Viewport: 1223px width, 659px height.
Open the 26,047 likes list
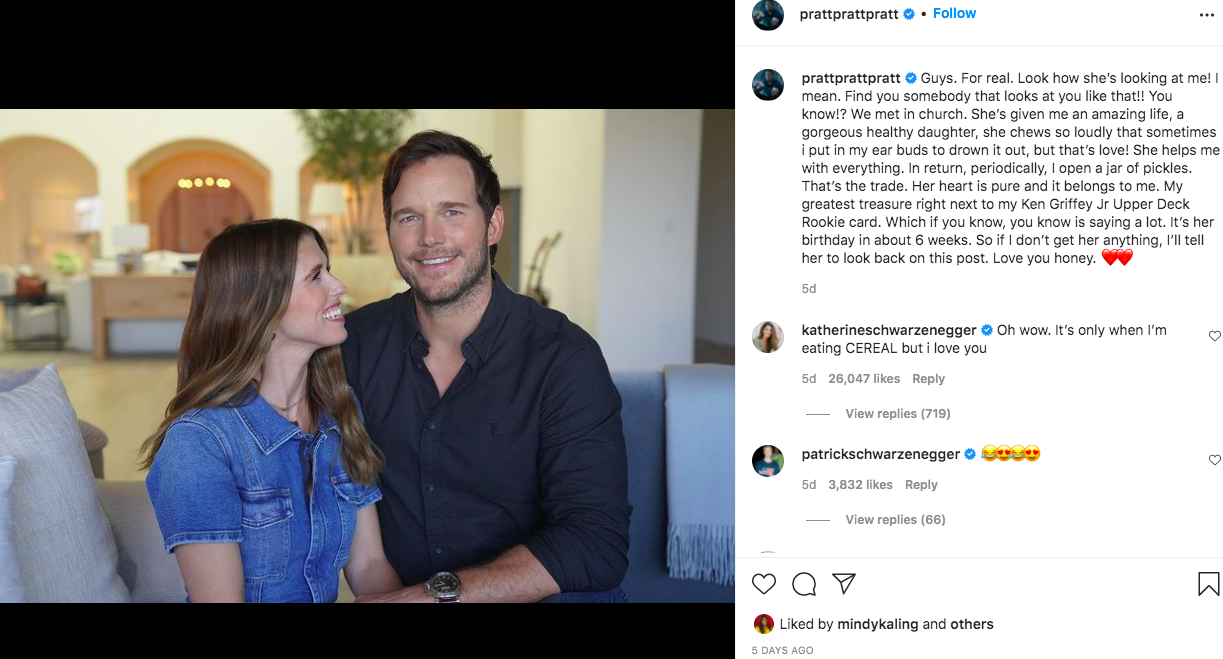(x=864, y=379)
